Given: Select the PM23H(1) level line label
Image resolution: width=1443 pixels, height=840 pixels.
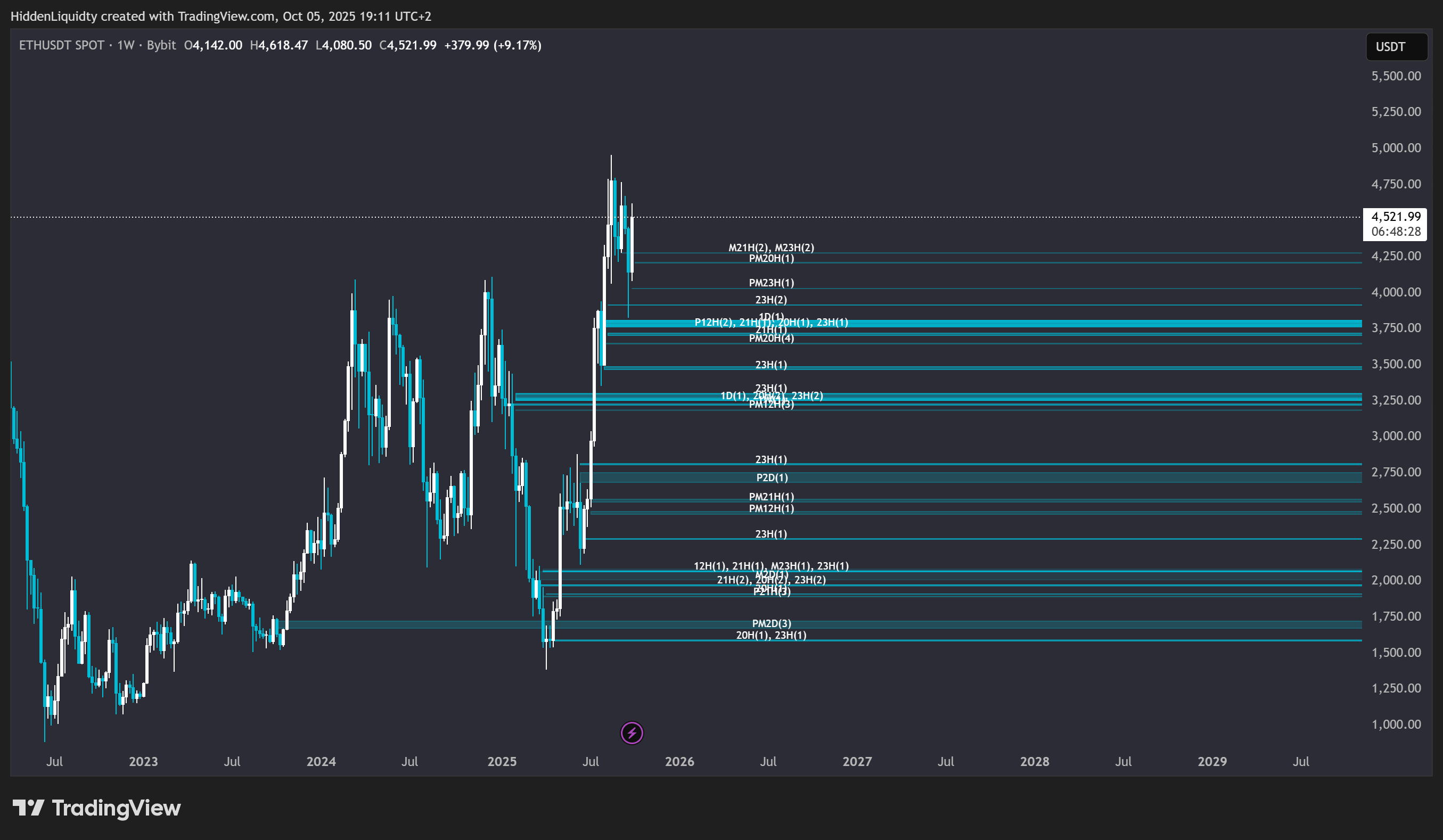Looking at the screenshot, I should tap(772, 282).
